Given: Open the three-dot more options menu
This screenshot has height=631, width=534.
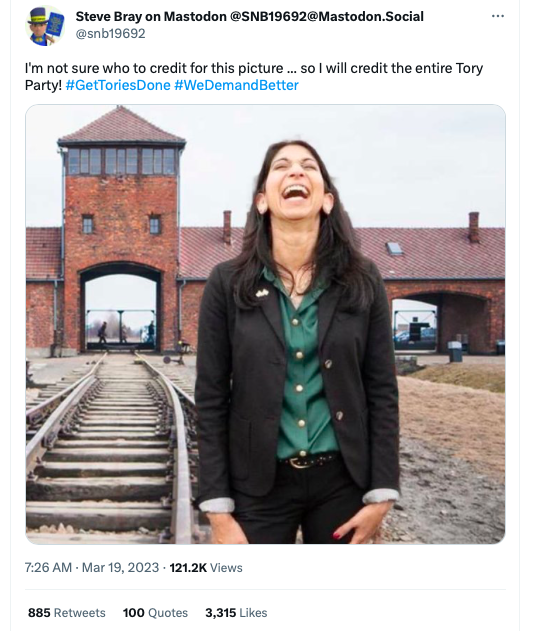Looking at the screenshot, I should pos(498,16).
